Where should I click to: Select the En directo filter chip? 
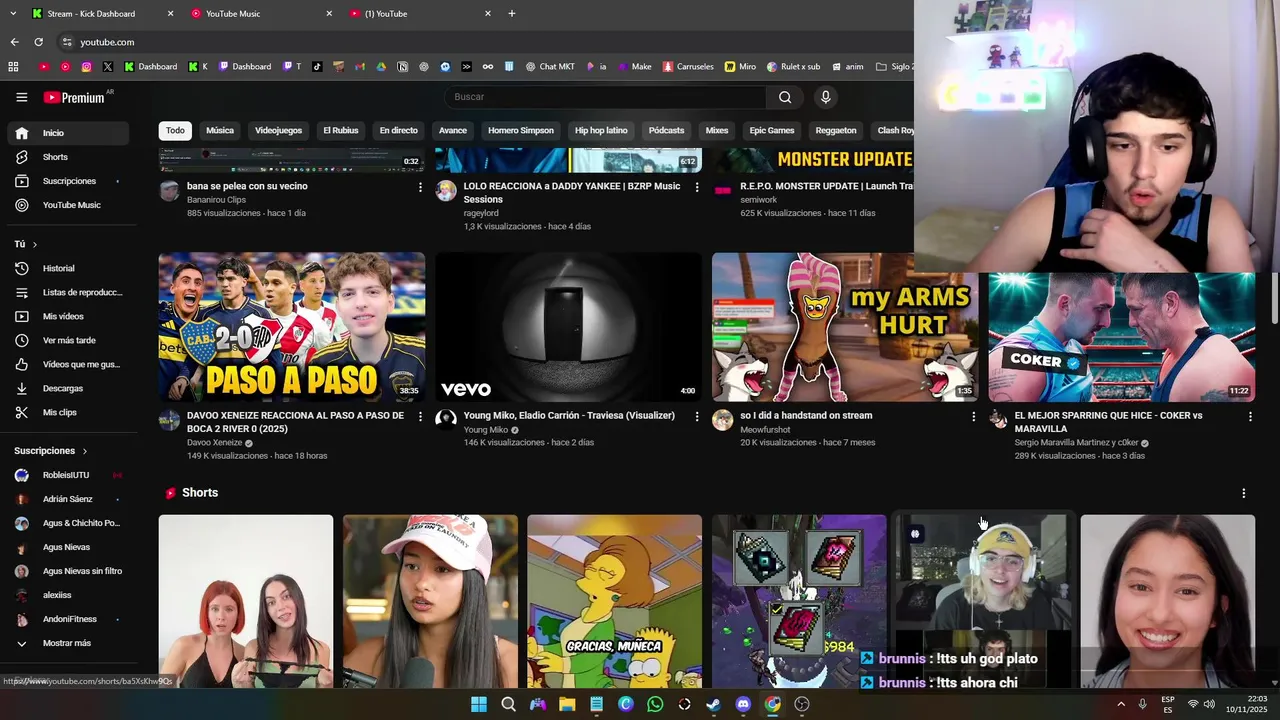coord(398,131)
